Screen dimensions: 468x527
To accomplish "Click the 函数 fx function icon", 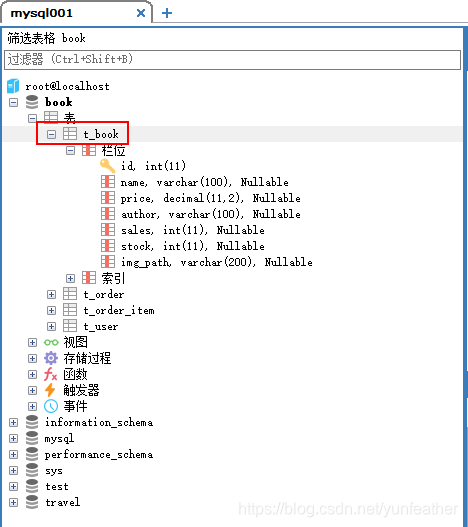I will [x=50, y=374].
